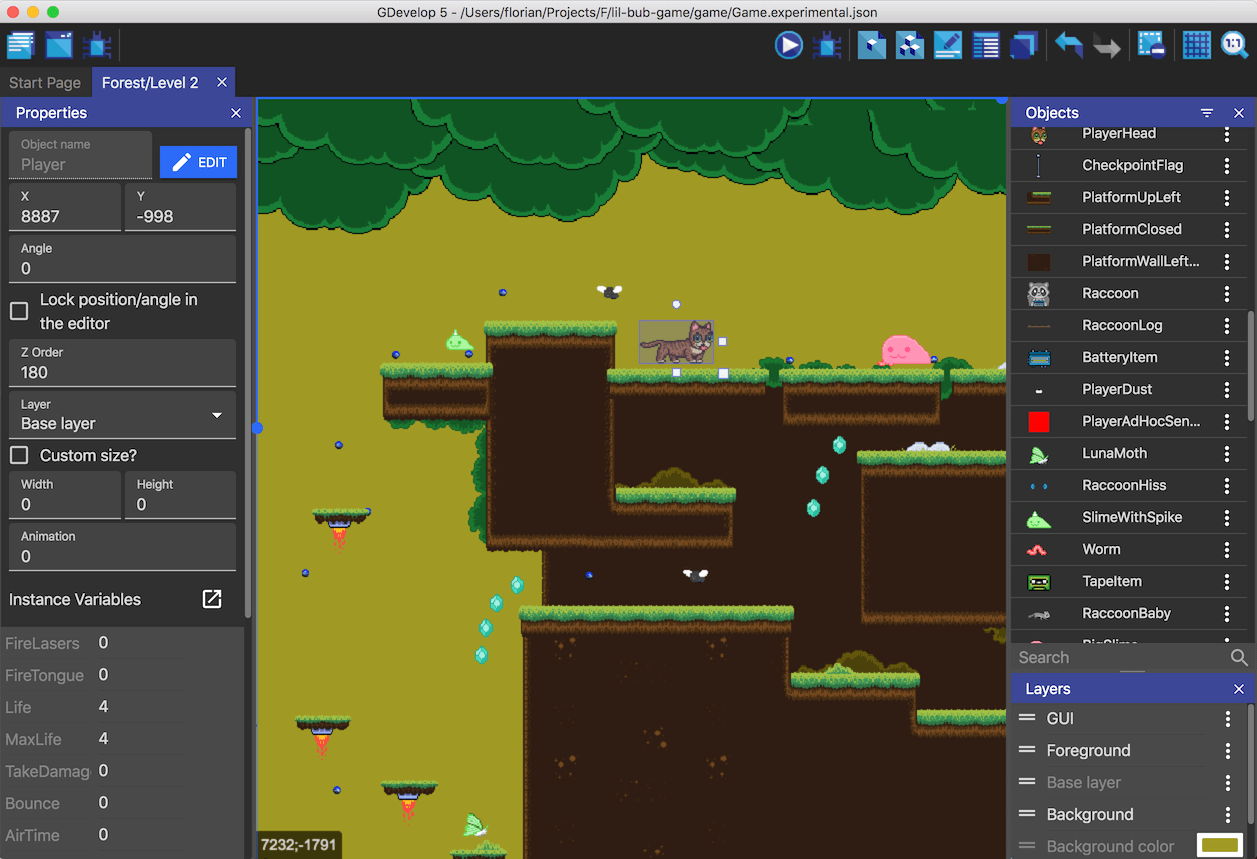Open options menu for the Raccoon object

tap(1227, 293)
